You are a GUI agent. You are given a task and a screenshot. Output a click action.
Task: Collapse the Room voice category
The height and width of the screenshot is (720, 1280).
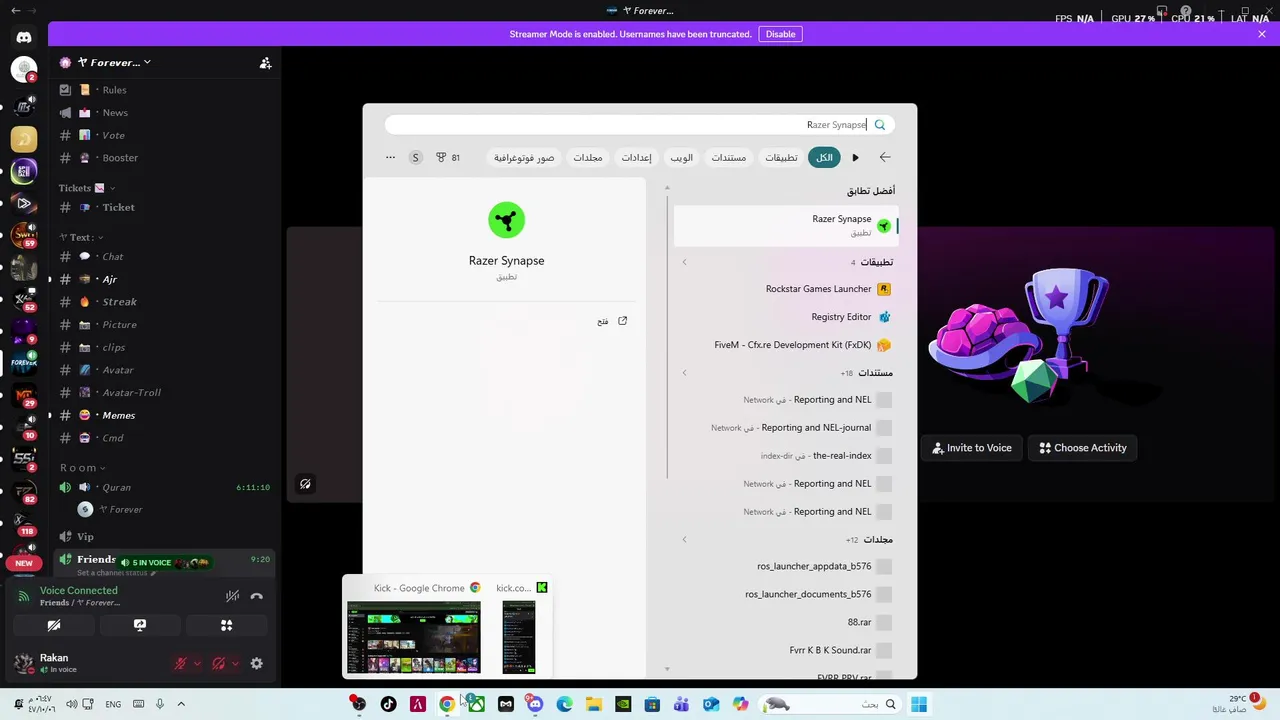(103, 468)
